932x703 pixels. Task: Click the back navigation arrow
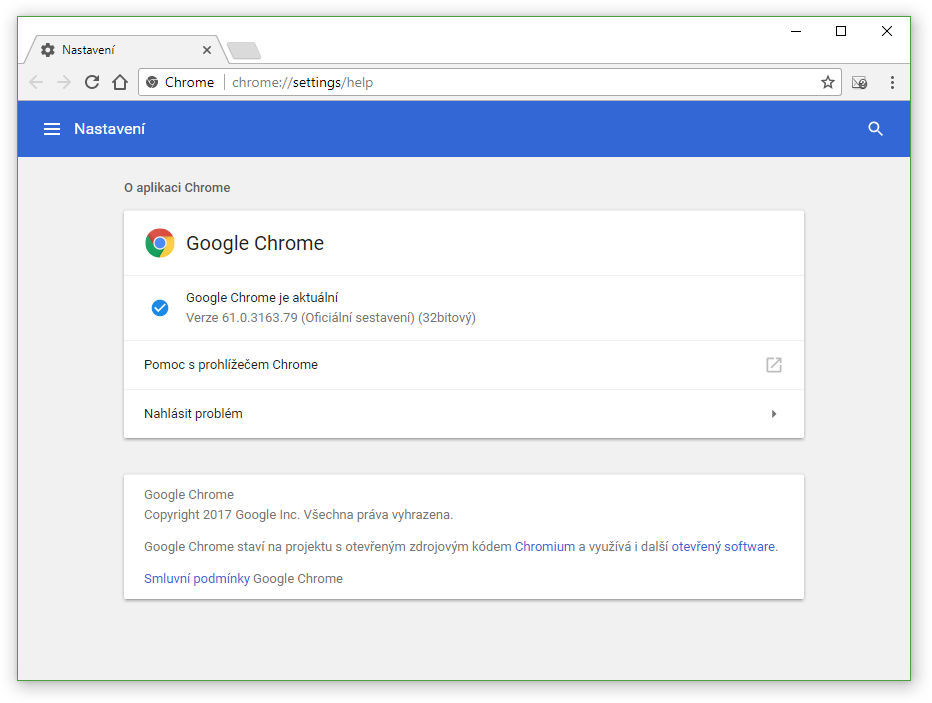[36, 82]
